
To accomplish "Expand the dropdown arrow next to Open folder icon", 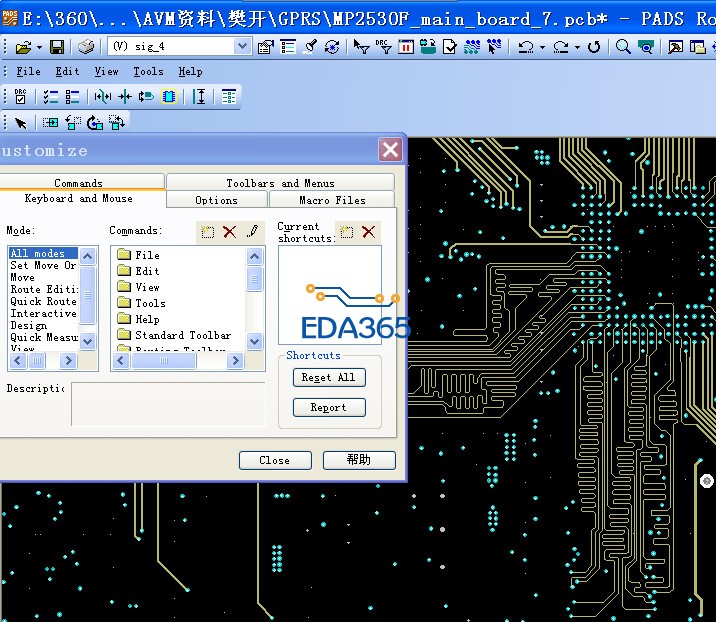I will tap(38, 47).
